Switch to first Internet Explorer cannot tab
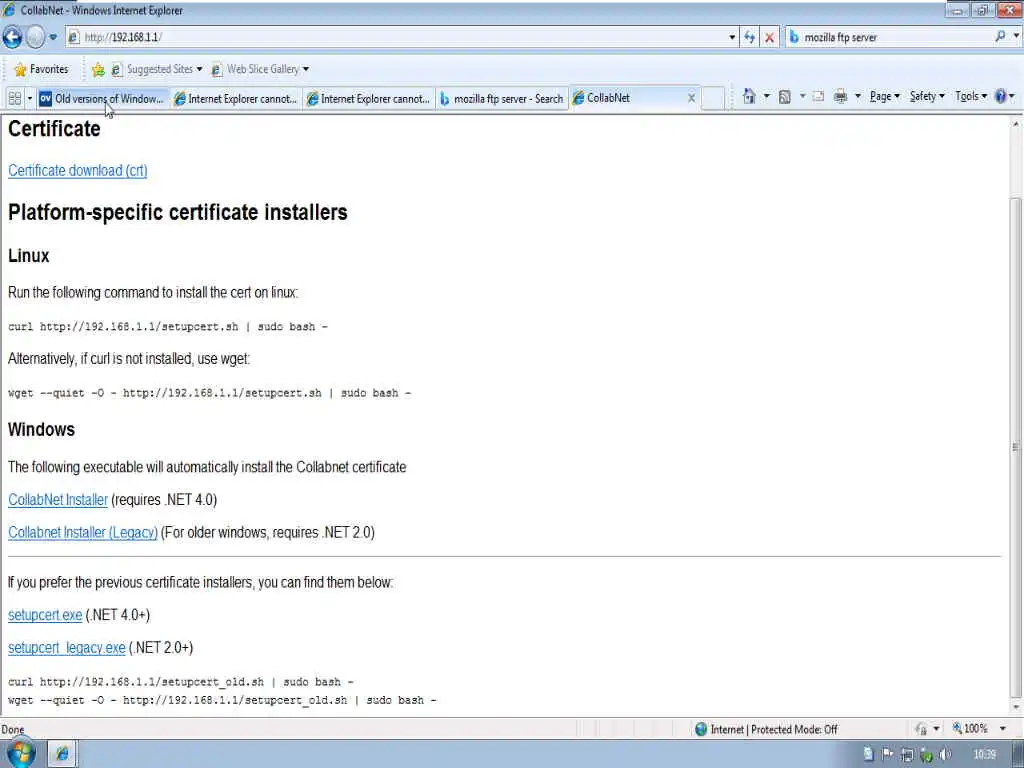The height and width of the screenshot is (768, 1024). point(236,99)
